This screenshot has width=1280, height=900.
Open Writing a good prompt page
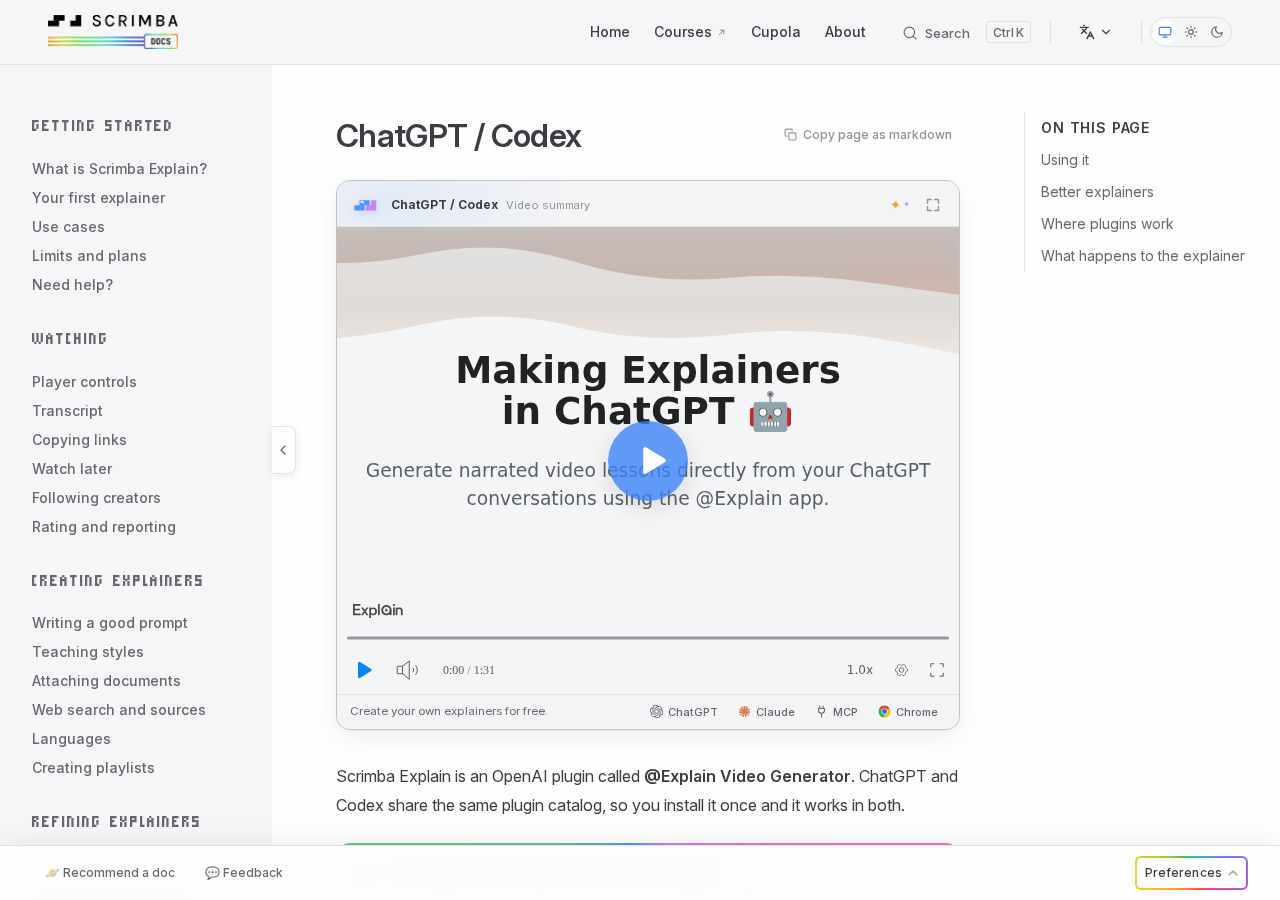110,623
